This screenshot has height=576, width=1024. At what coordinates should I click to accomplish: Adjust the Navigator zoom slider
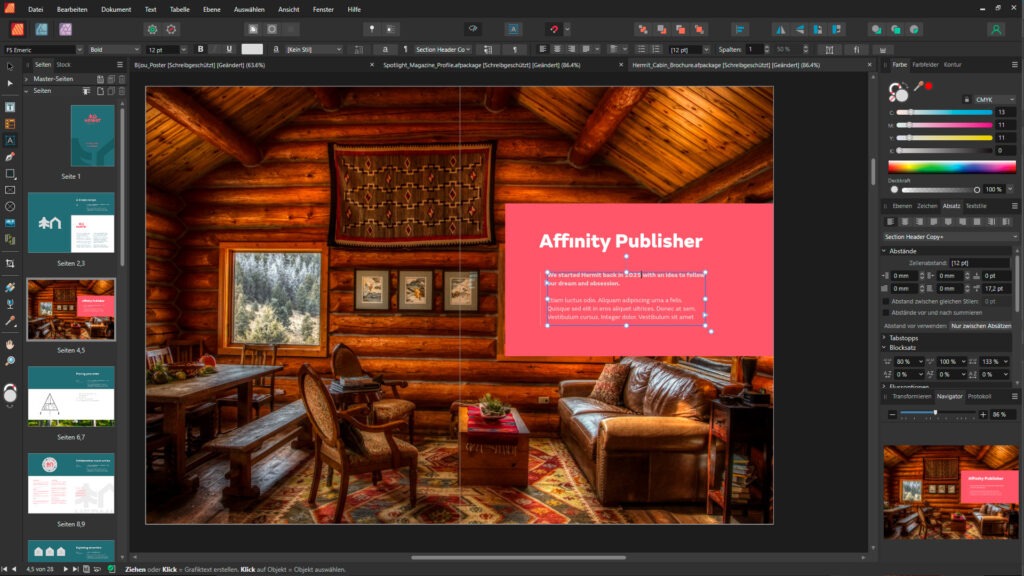click(937, 413)
